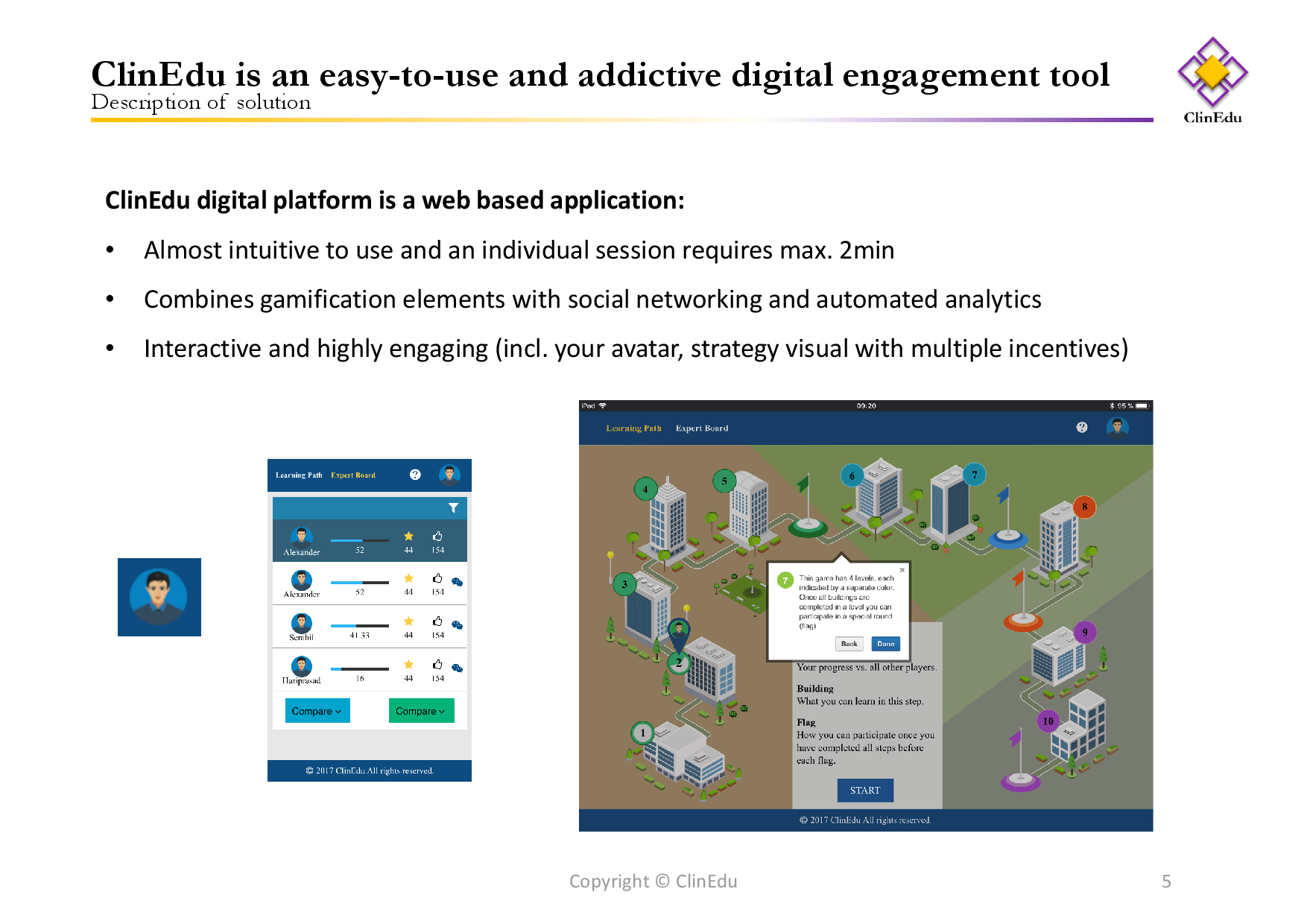Click Hariprasad's avatar on Expert Board
Viewport: 1307px width, 924px height.
tap(302, 666)
